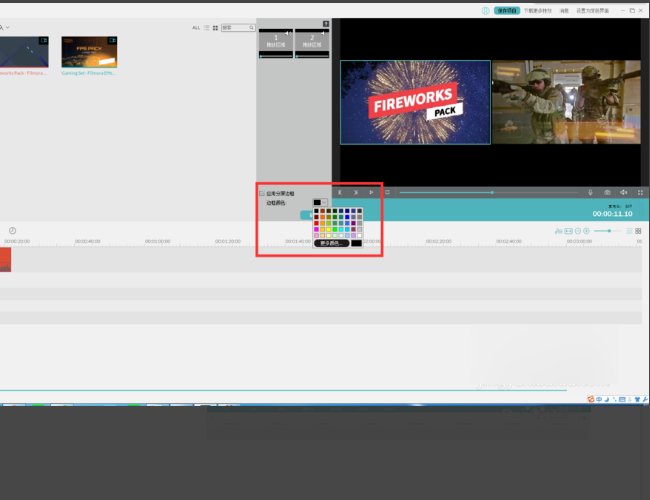Click the zoom in timeline plus icon
Image resolution: width=650 pixels, height=500 pixels.
[587, 231]
